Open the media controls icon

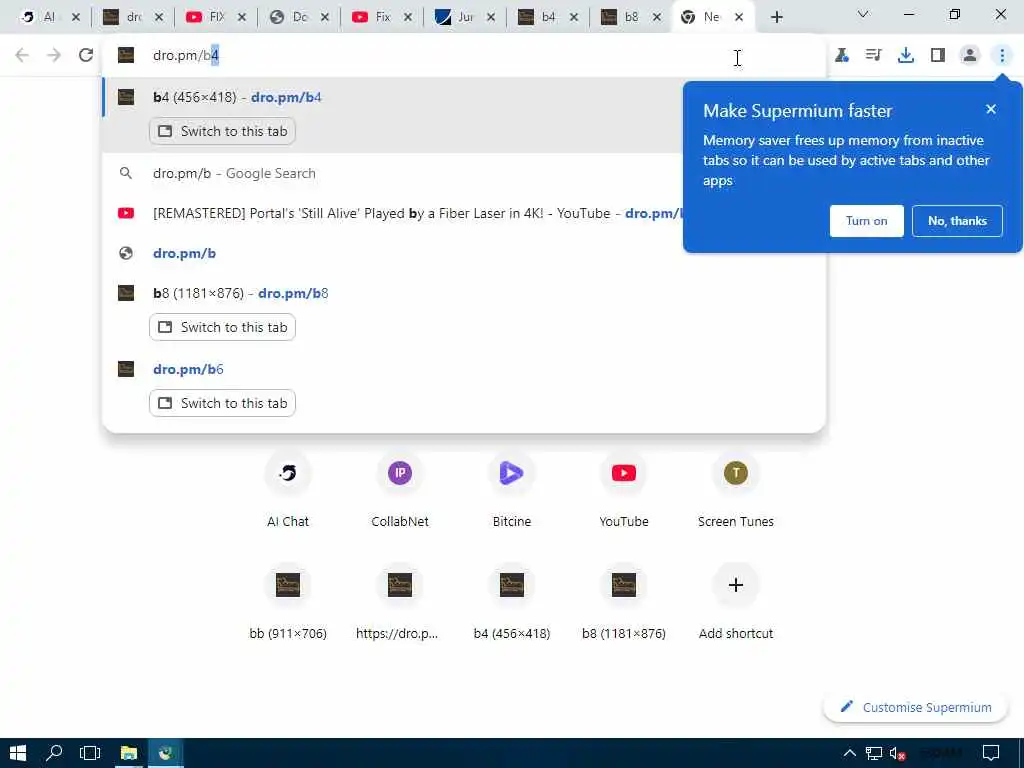coord(874,56)
